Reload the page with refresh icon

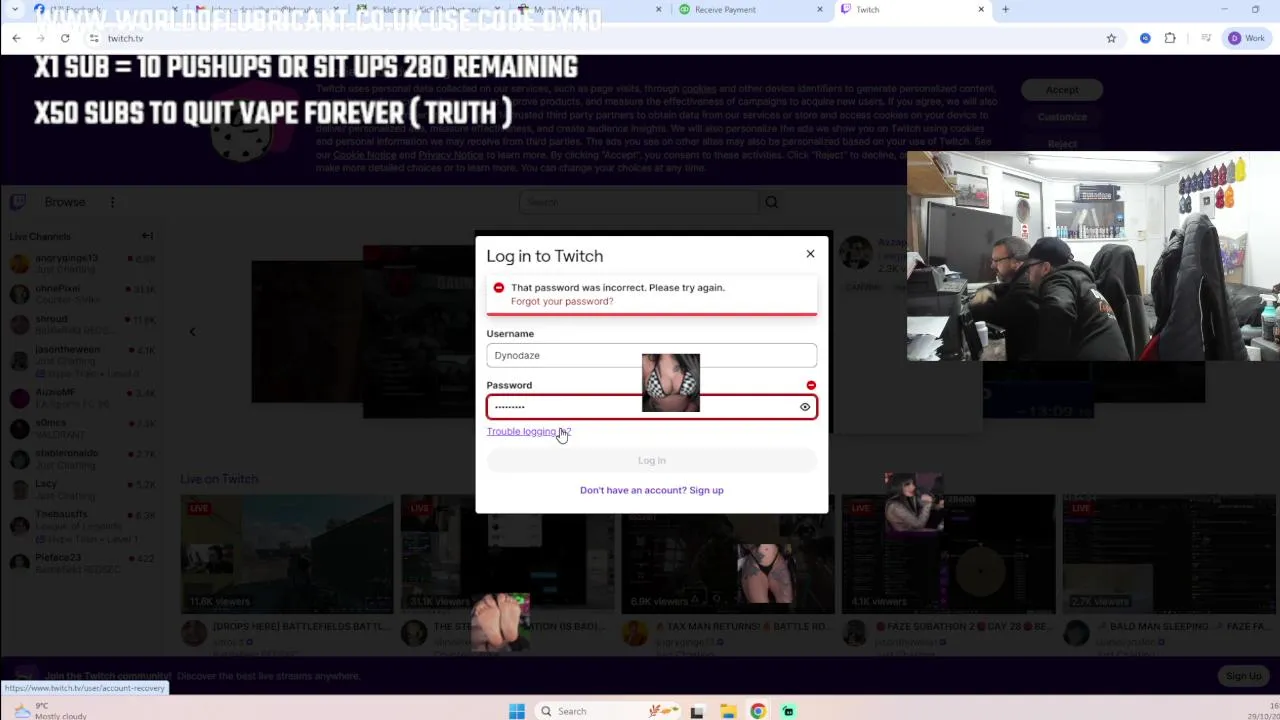pos(65,38)
